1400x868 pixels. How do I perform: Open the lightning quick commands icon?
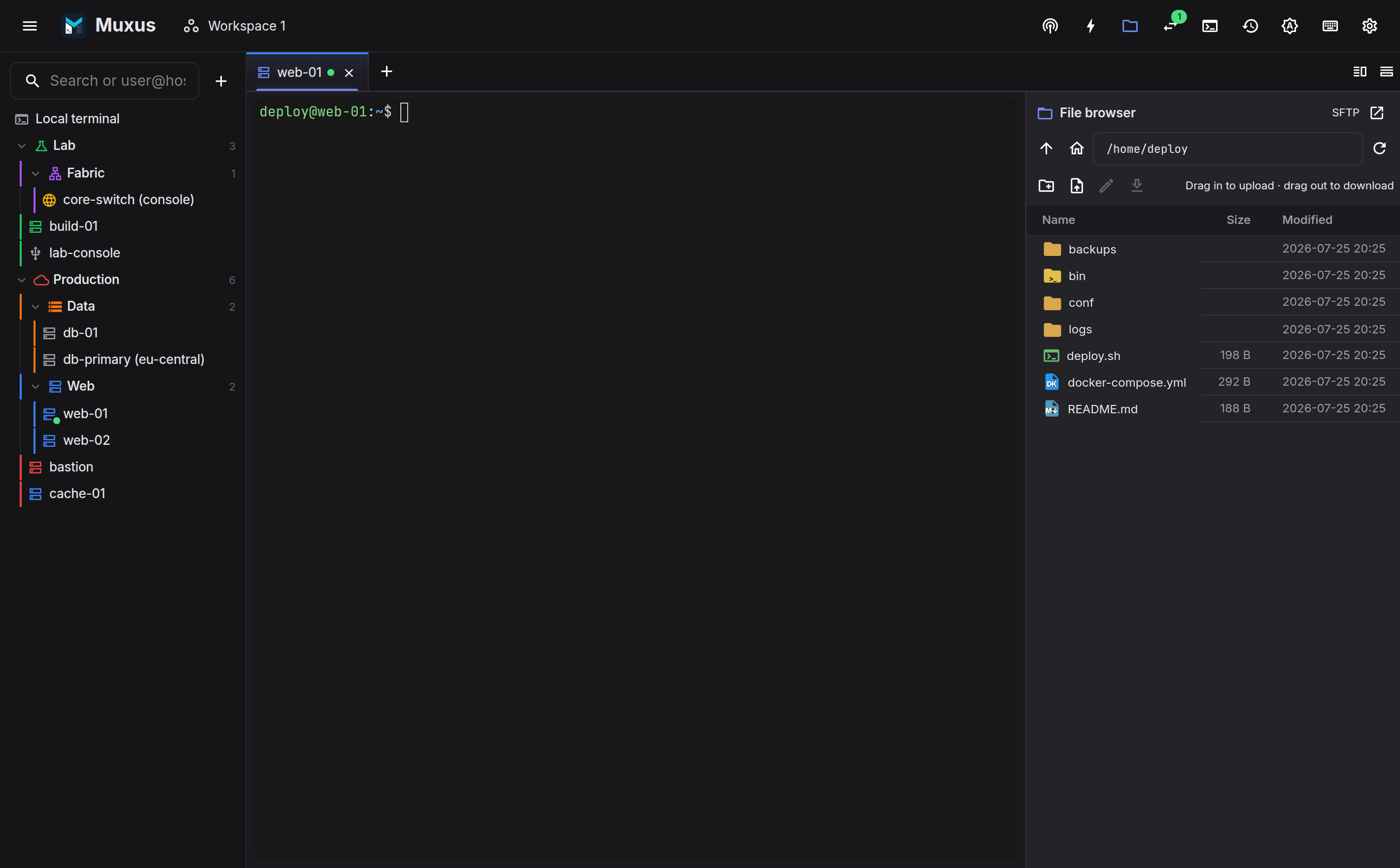click(x=1090, y=26)
